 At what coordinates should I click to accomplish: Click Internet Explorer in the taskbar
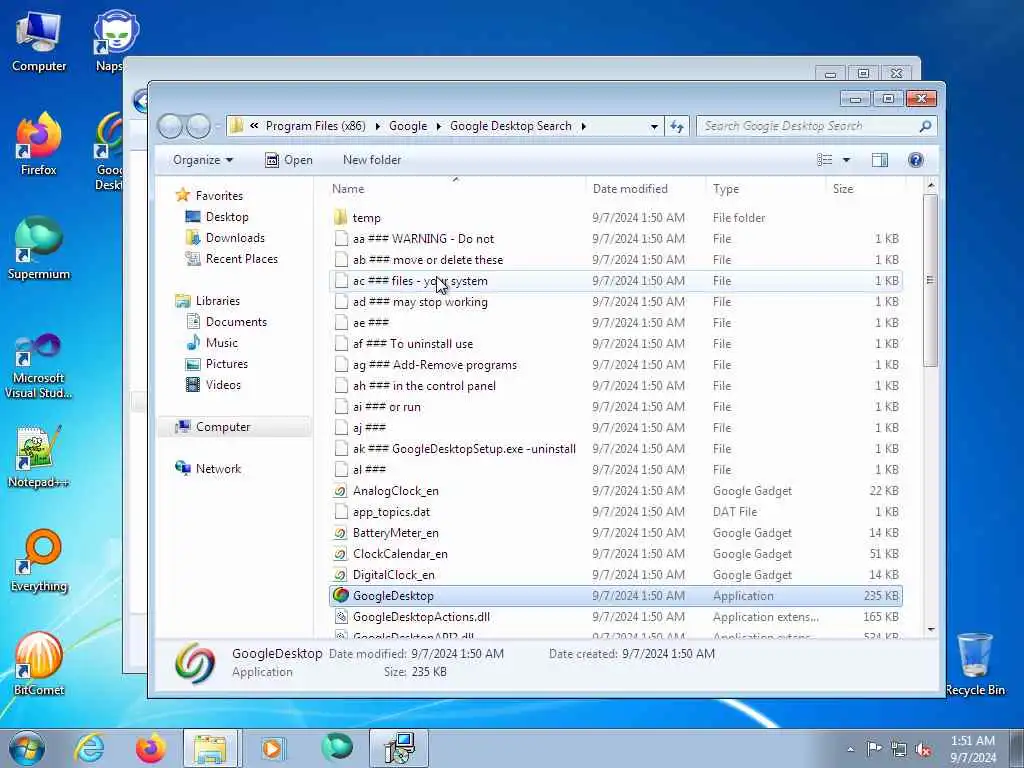tap(89, 748)
